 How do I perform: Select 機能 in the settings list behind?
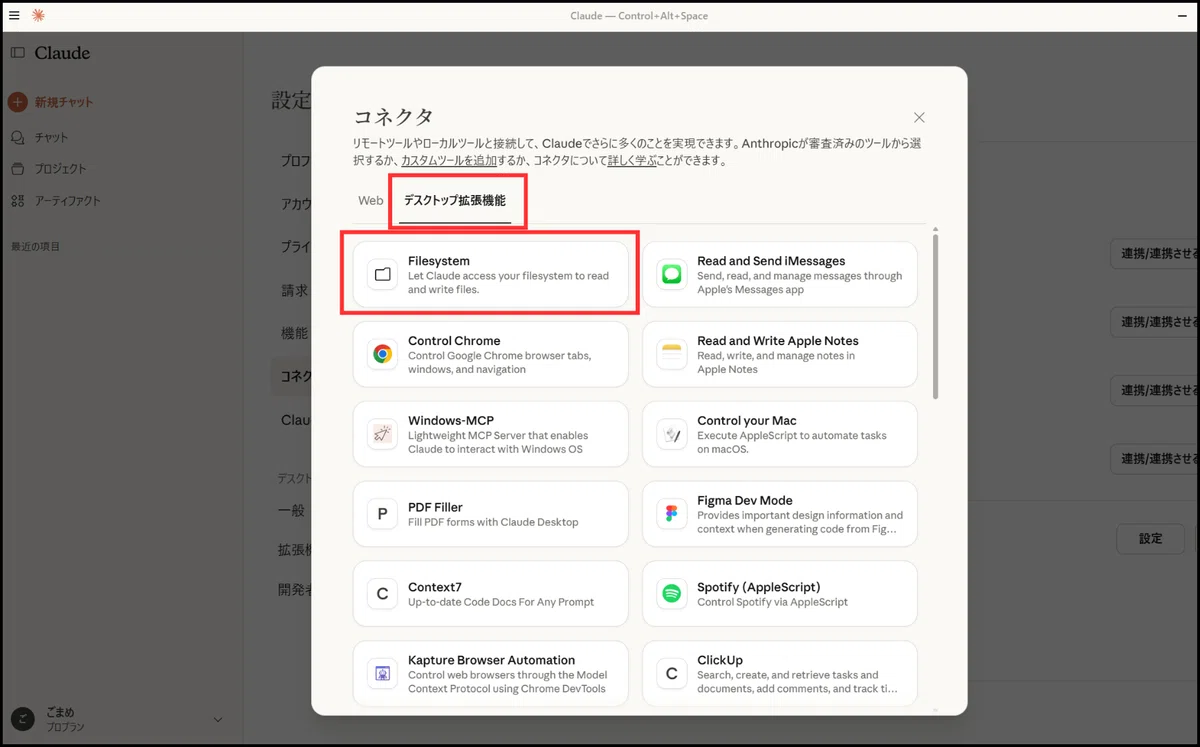[x=294, y=333]
